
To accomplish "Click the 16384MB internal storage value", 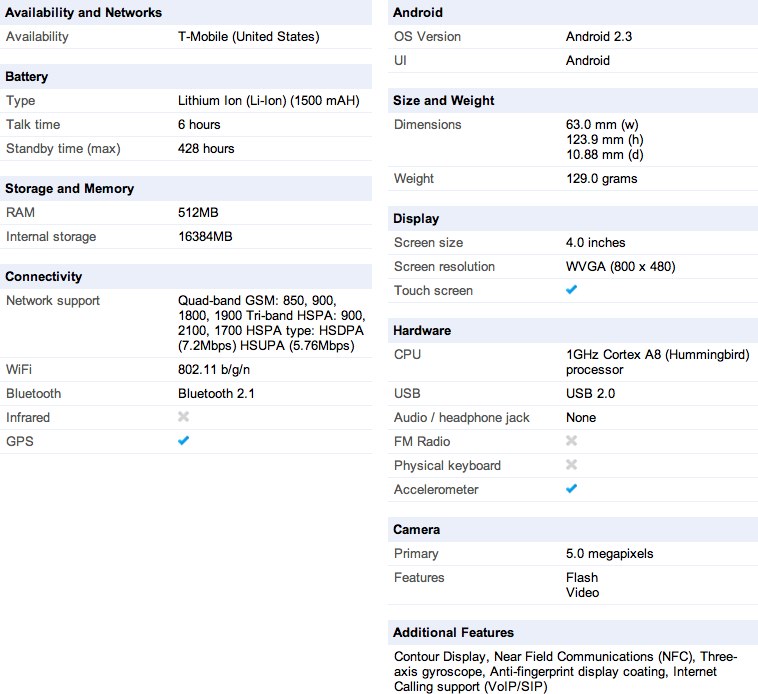I will (205, 237).
